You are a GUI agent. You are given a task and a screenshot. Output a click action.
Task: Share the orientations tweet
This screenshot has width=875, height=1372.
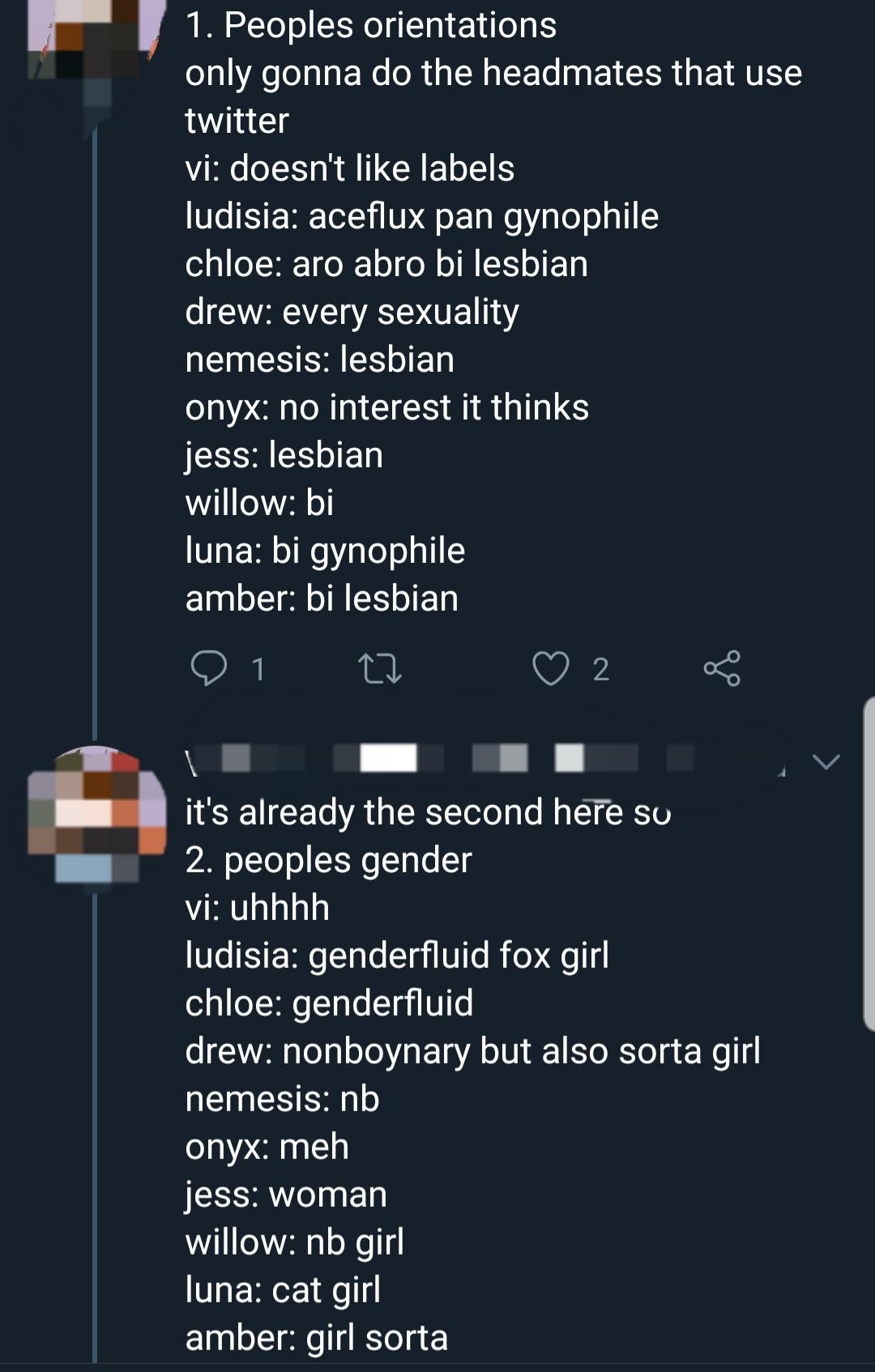721,669
